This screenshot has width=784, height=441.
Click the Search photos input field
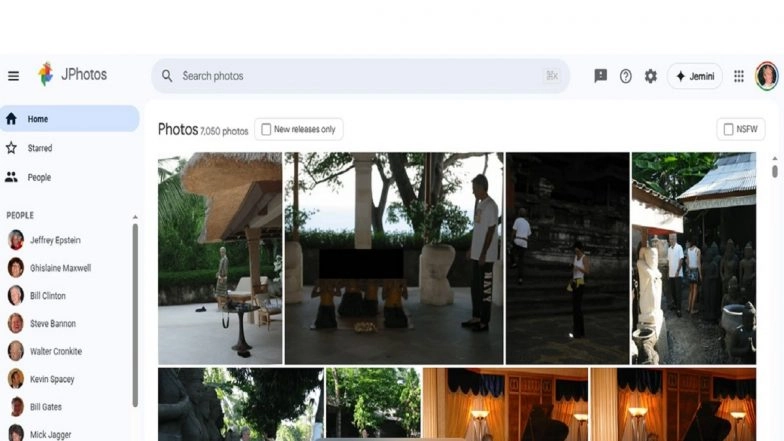360,76
